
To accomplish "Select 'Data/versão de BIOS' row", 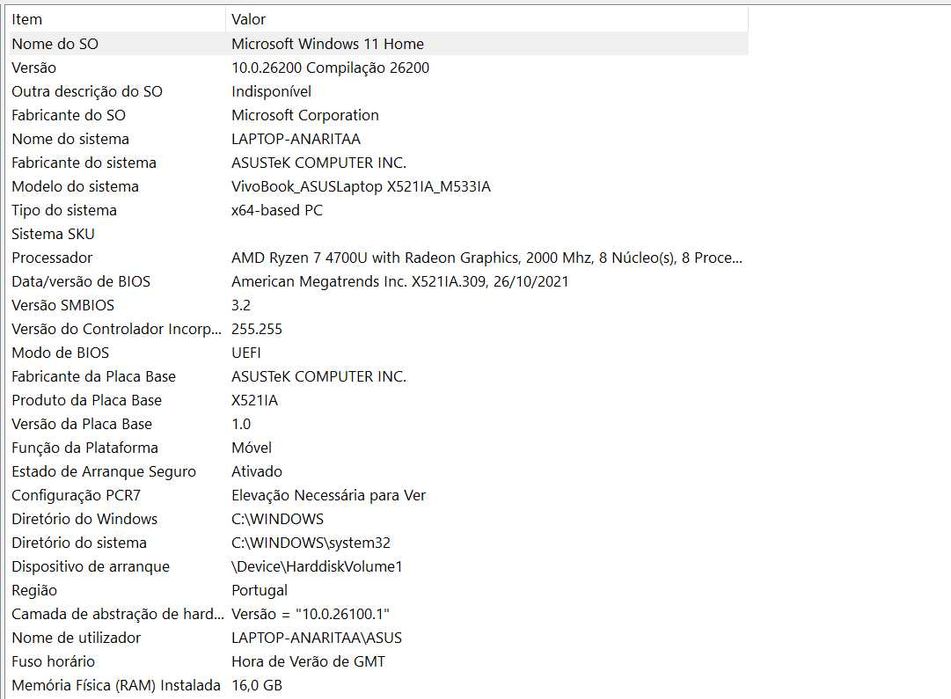I will [x=378, y=281].
